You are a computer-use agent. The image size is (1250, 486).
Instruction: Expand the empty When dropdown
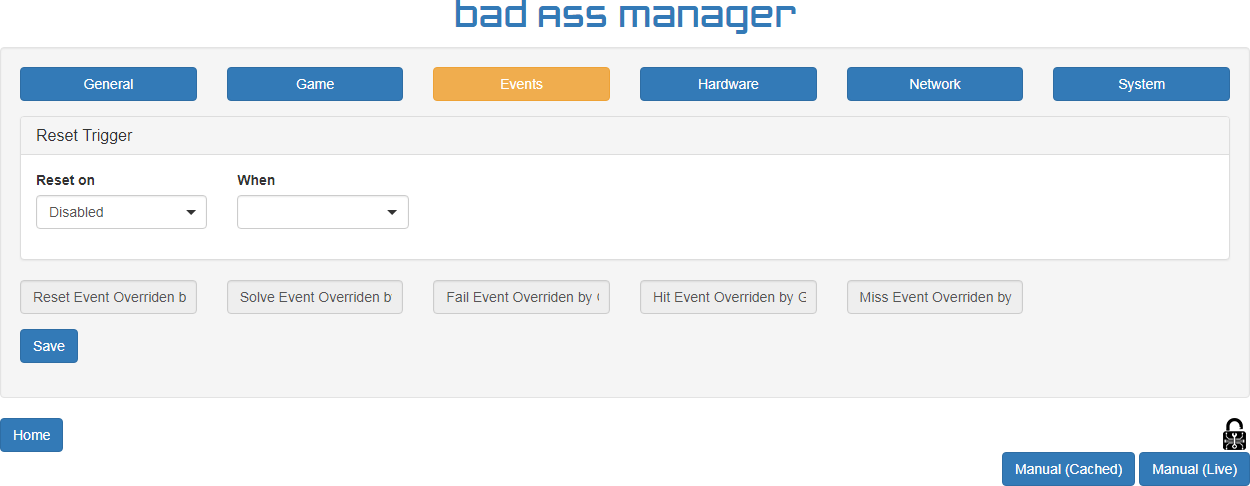pos(322,212)
